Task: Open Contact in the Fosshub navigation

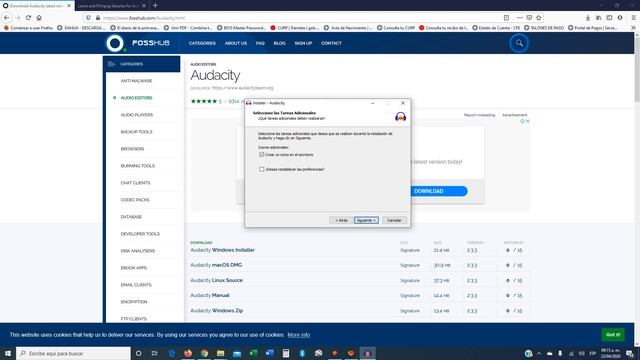Action: click(331, 43)
